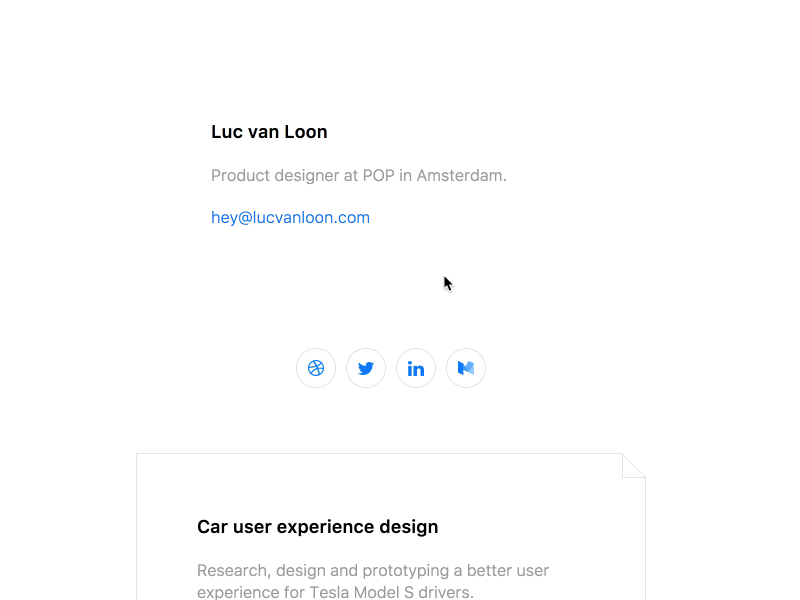Select the leftmost circular social button
The image size is (800, 600).
[316, 368]
